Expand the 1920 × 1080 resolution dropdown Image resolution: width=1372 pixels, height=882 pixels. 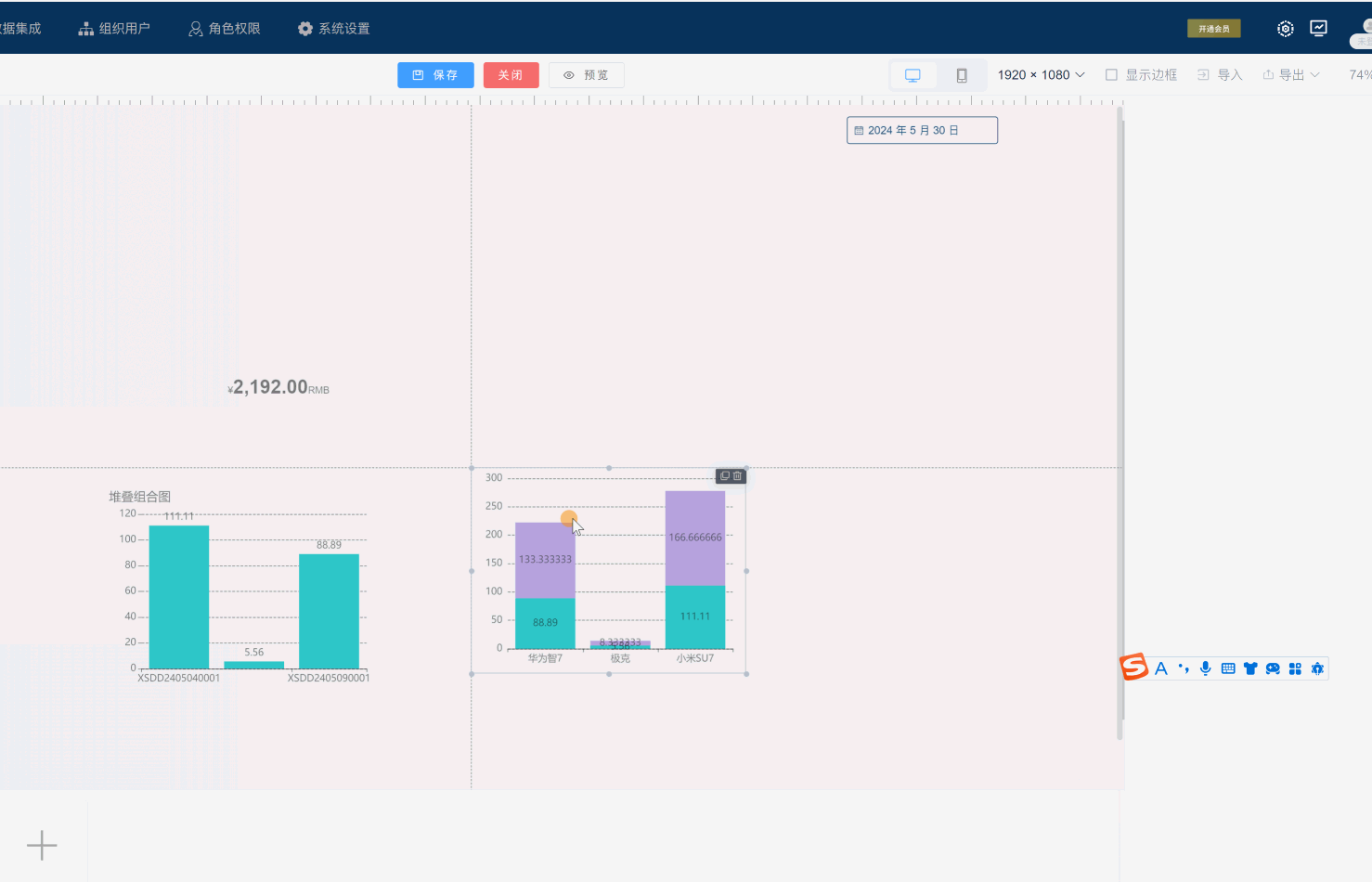[1041, 75]
